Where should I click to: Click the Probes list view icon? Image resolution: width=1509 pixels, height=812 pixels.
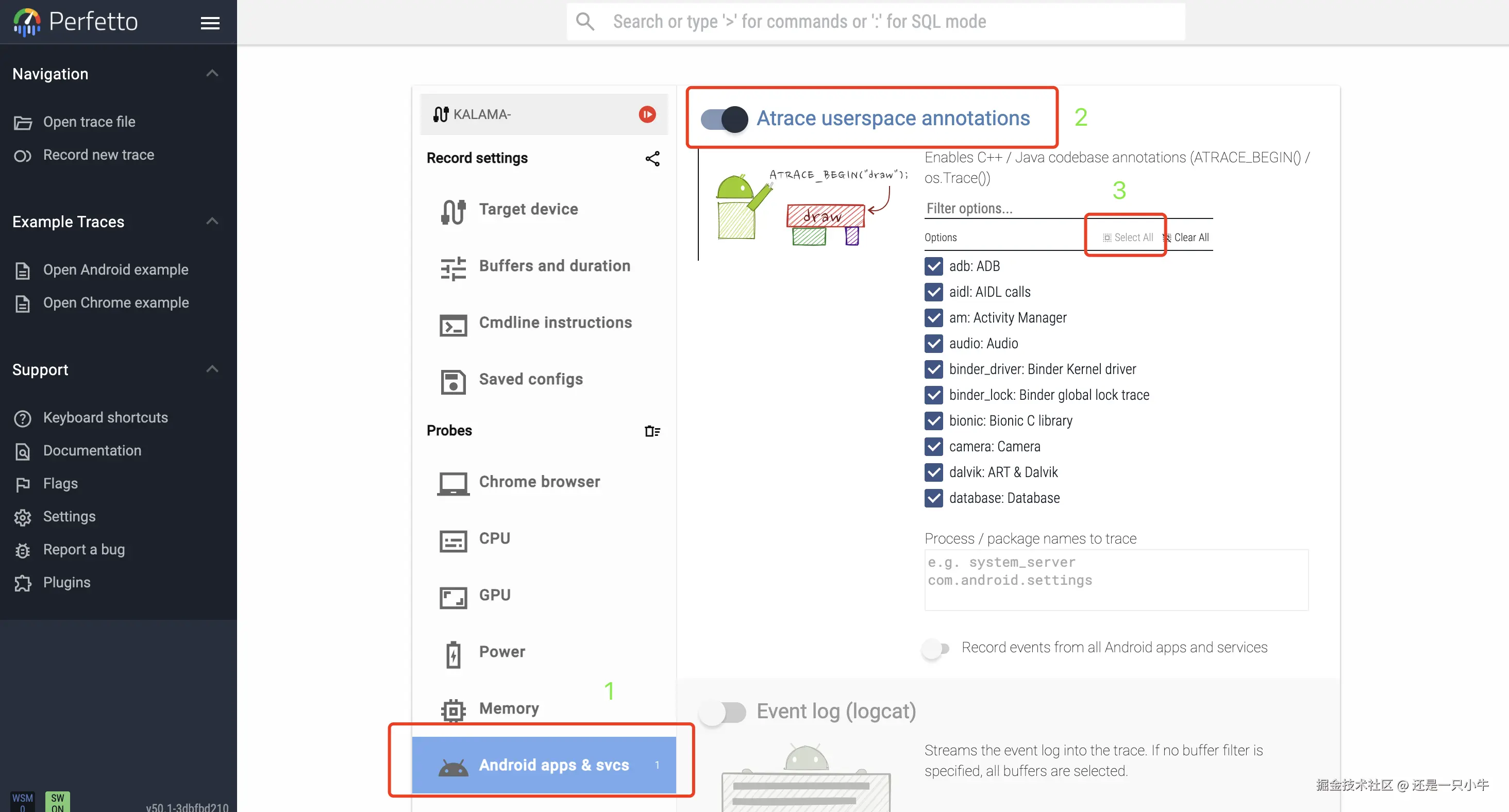652,431
